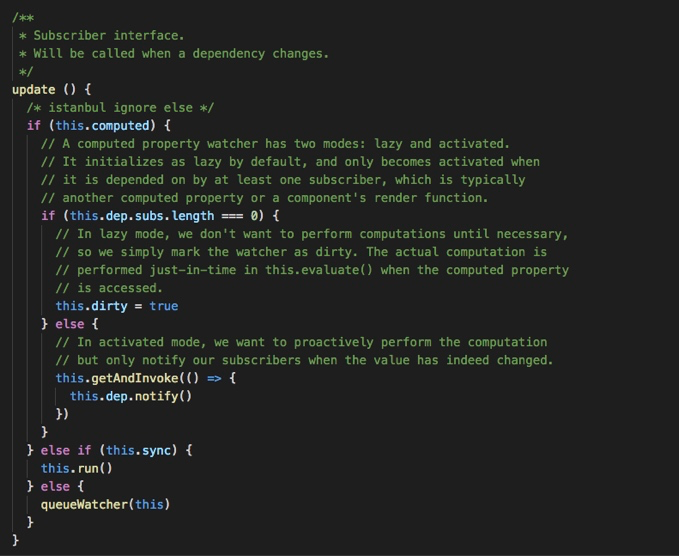Image resolution: width=679 pixels, height=556 pixels.
Task: Click the '===' operator
Action: 232,216
